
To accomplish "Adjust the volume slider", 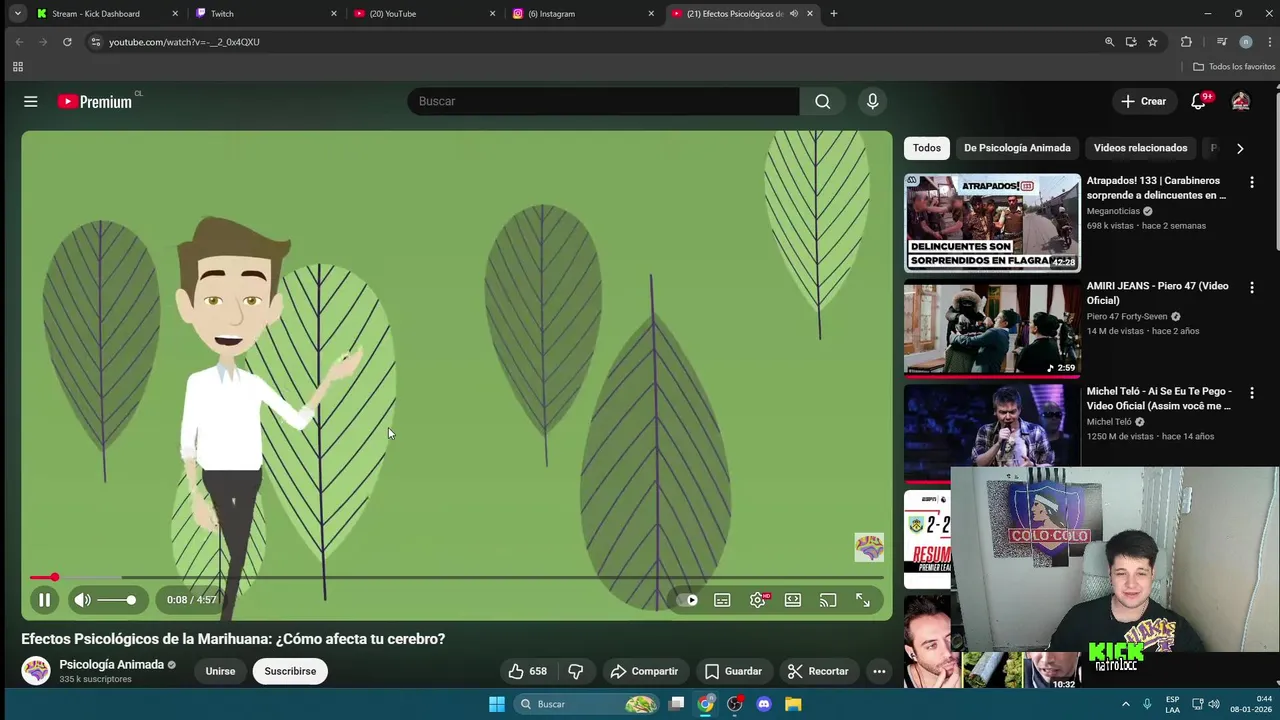I will [x=118, y=600].
